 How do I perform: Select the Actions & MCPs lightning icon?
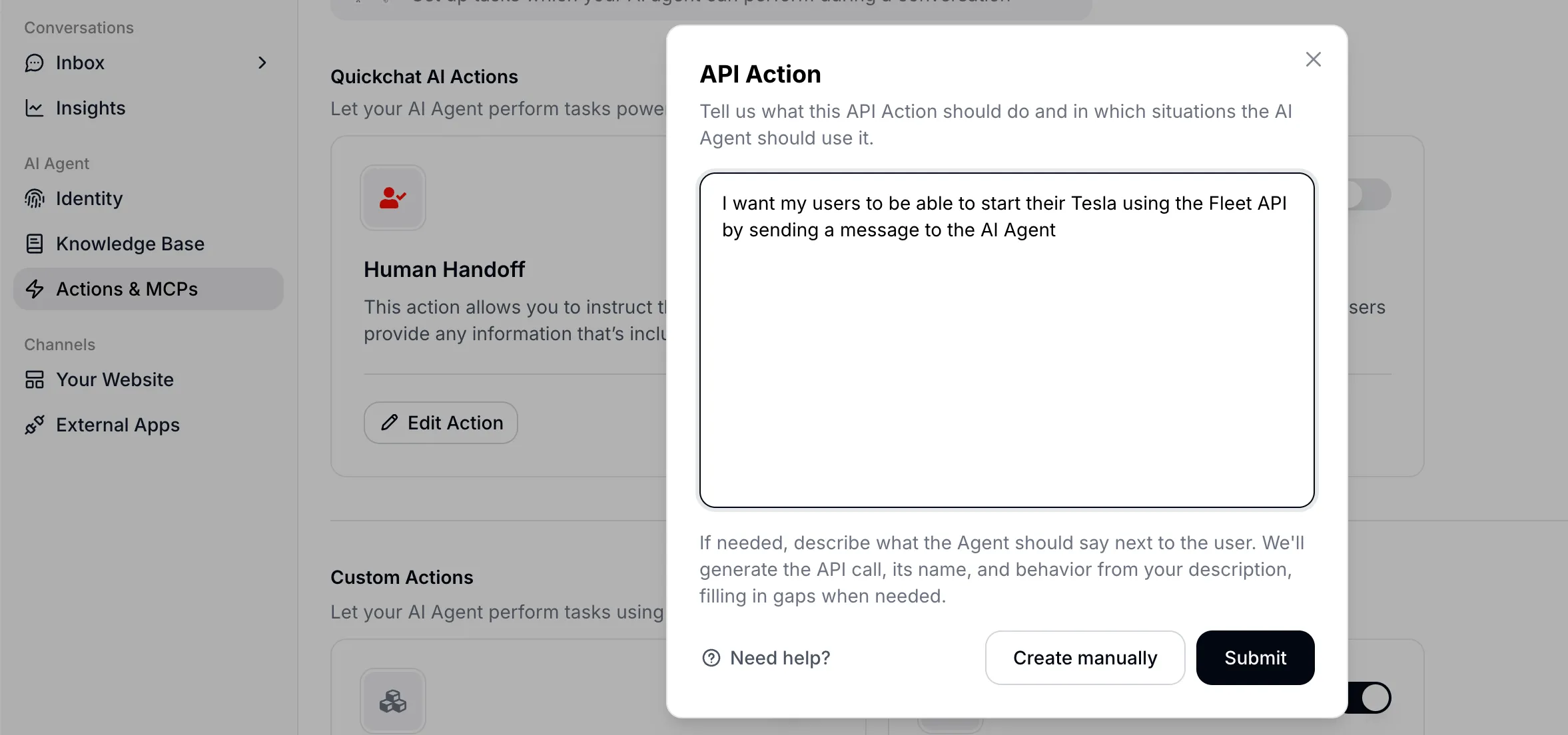click(x=35, y=289)
